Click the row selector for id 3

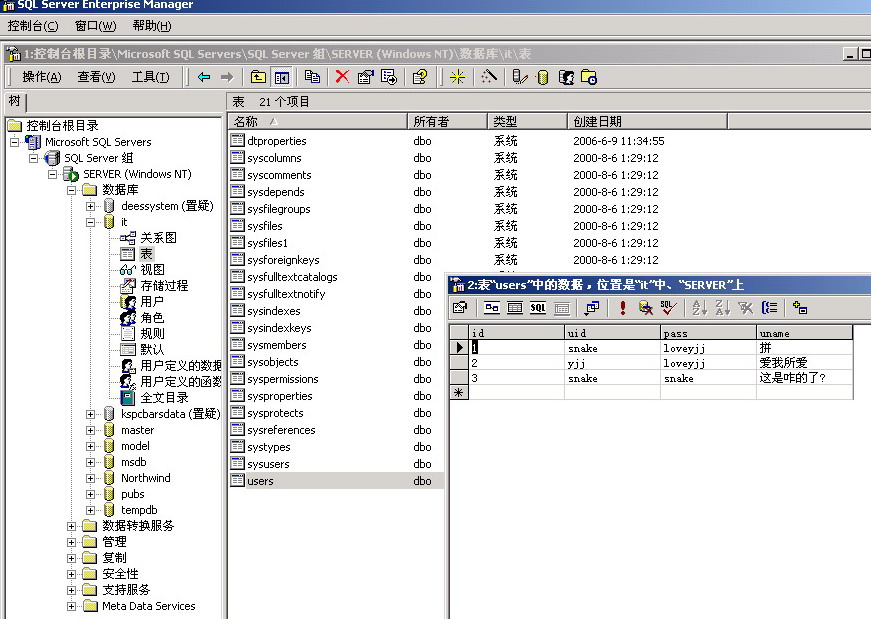tap(459, 378)
